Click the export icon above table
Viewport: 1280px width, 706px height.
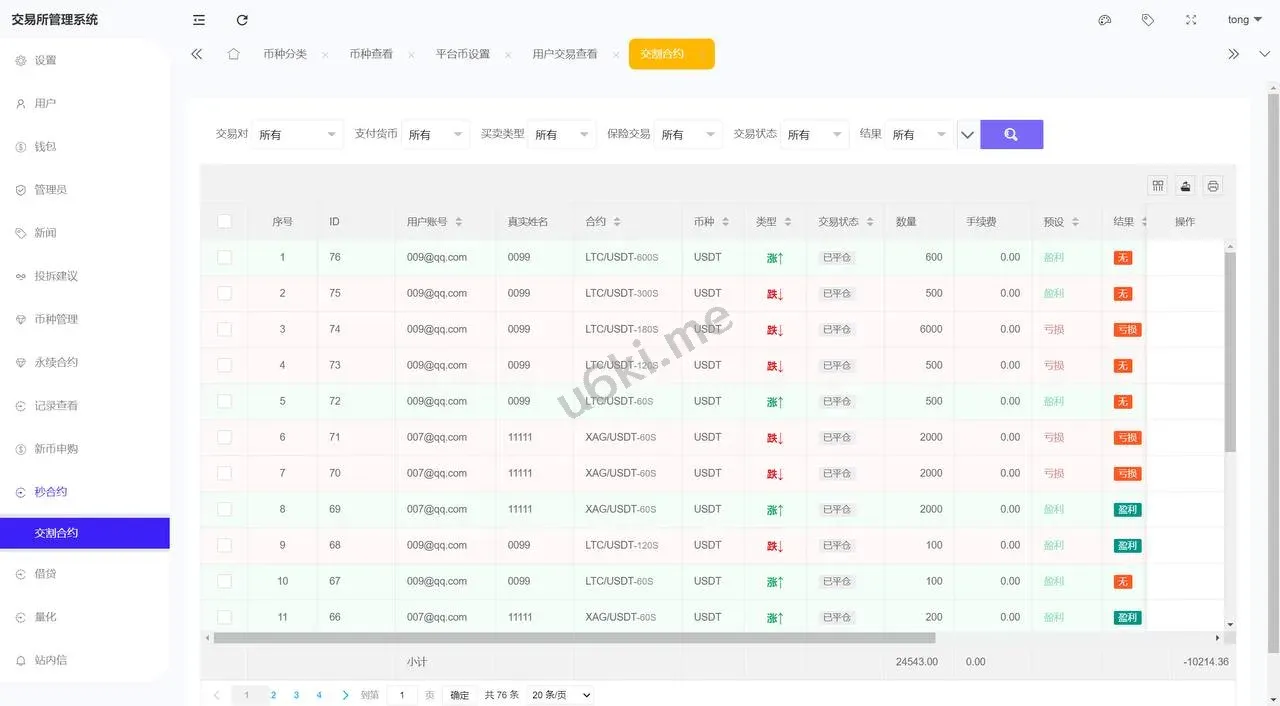[1185, 186]
